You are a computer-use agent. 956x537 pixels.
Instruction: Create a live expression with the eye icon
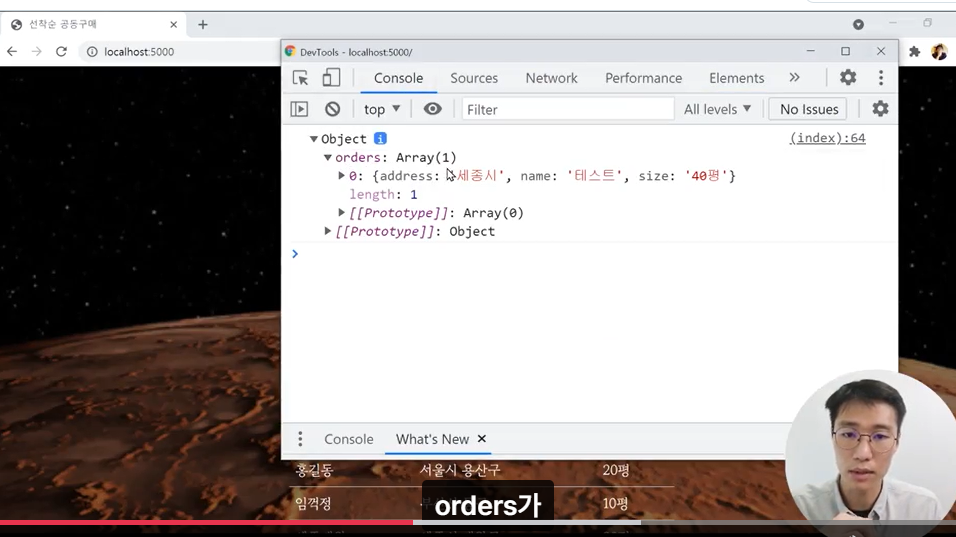pyautogui.click(x=432, y=109)
